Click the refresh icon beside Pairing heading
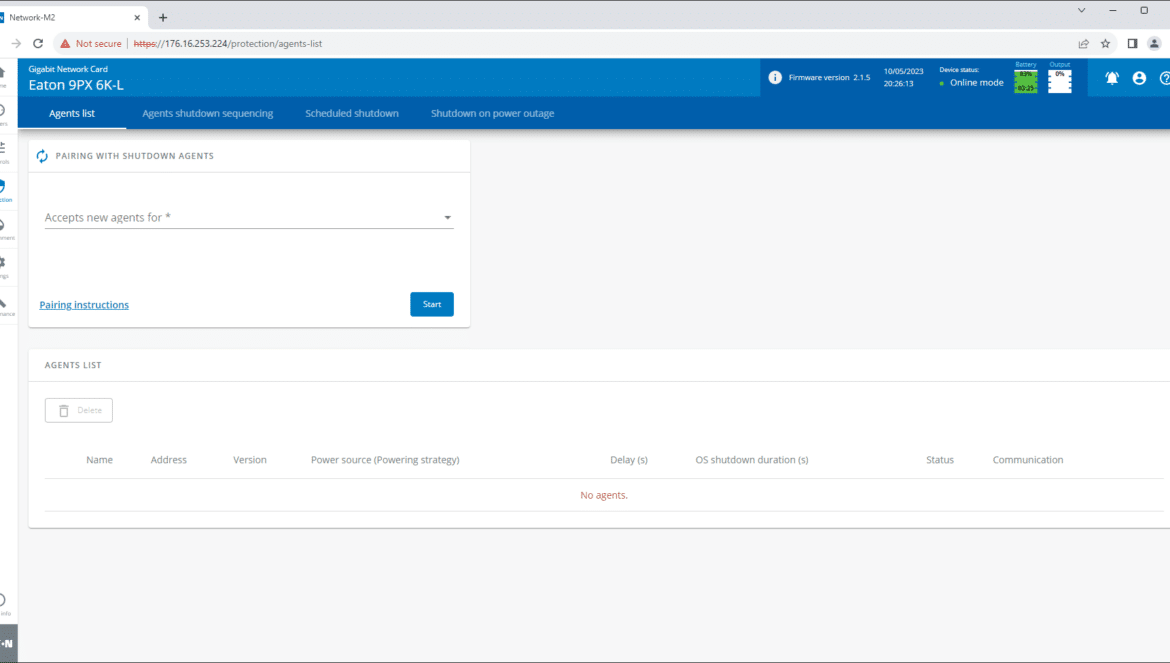The image size is (1170, 663). (42, 156)
